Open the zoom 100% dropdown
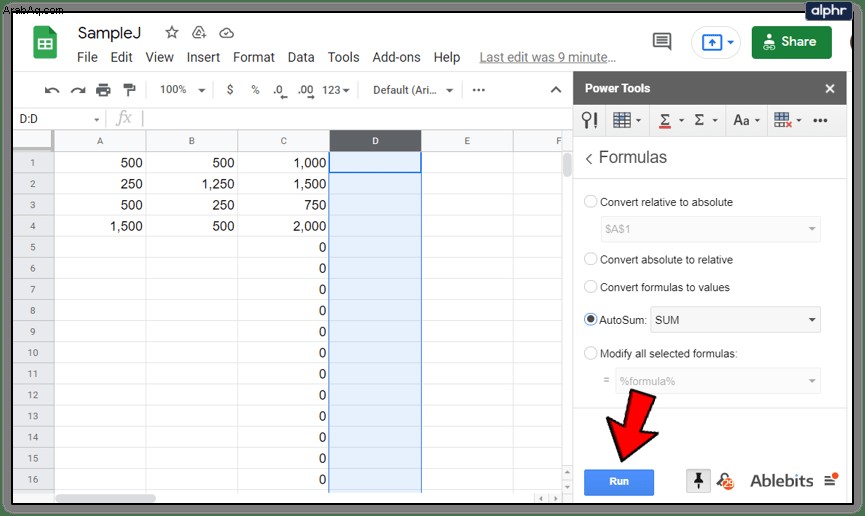The height and width of the screenshot is (516, 865). pyautogui.click(x=182, y=89)
